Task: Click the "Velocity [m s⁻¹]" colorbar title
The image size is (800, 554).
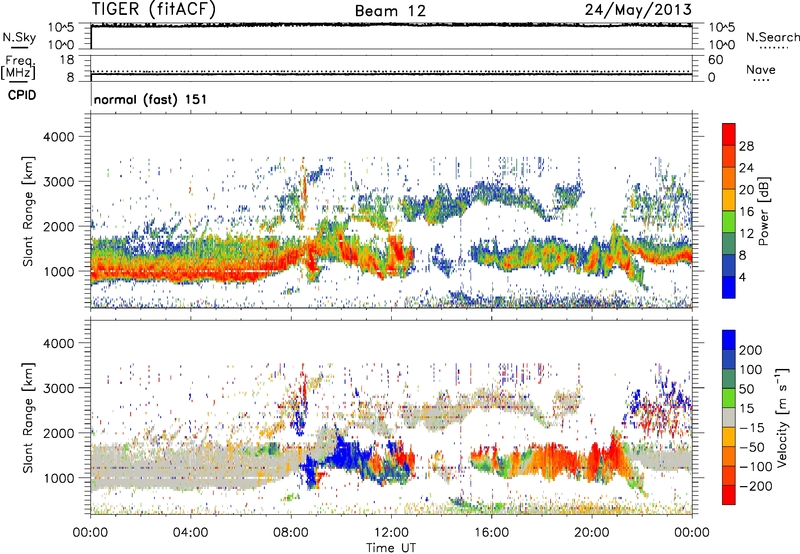Action: [782, 417]
